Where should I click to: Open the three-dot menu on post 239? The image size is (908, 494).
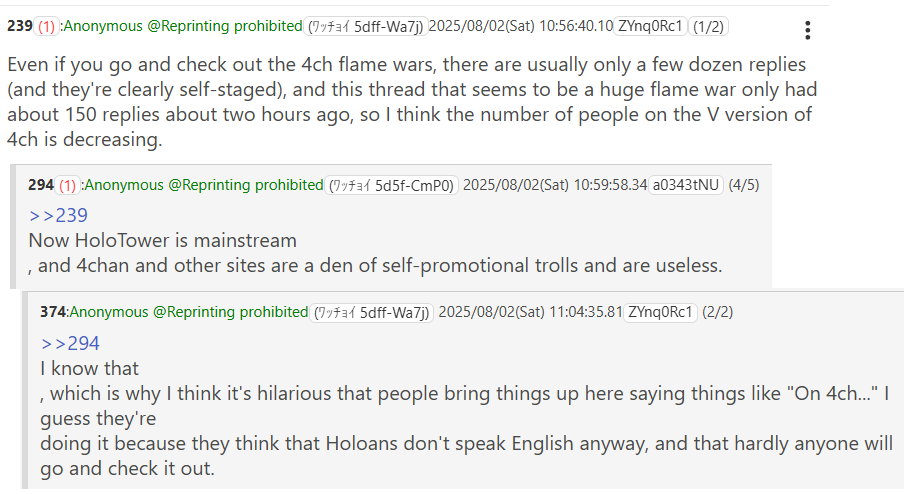(808, 30)
